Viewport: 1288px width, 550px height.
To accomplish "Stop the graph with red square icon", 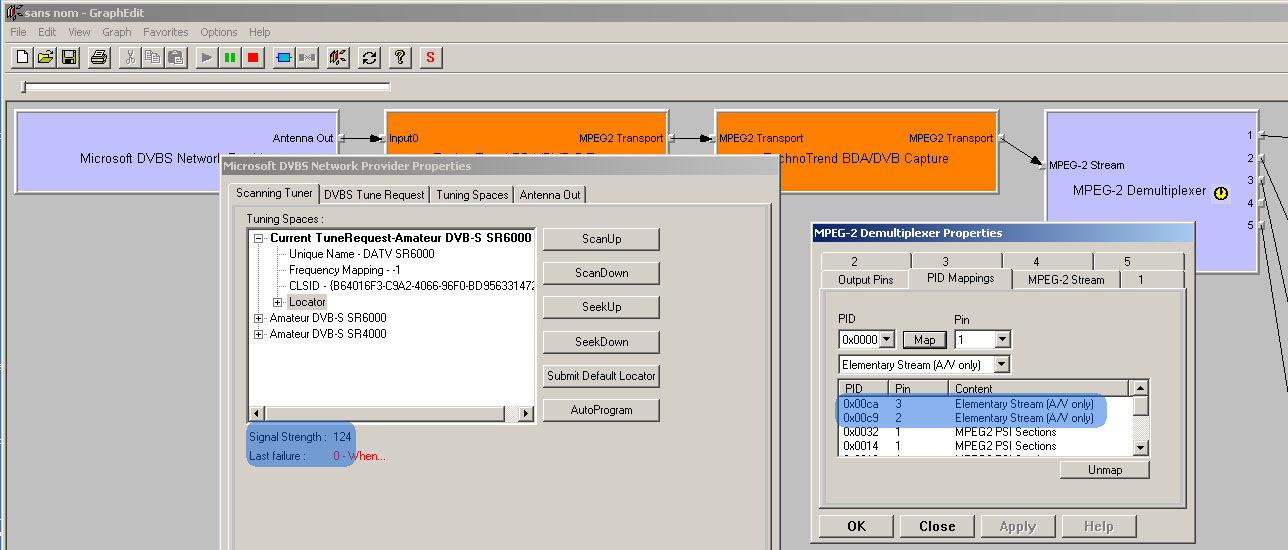I will (x=252, y=57).
